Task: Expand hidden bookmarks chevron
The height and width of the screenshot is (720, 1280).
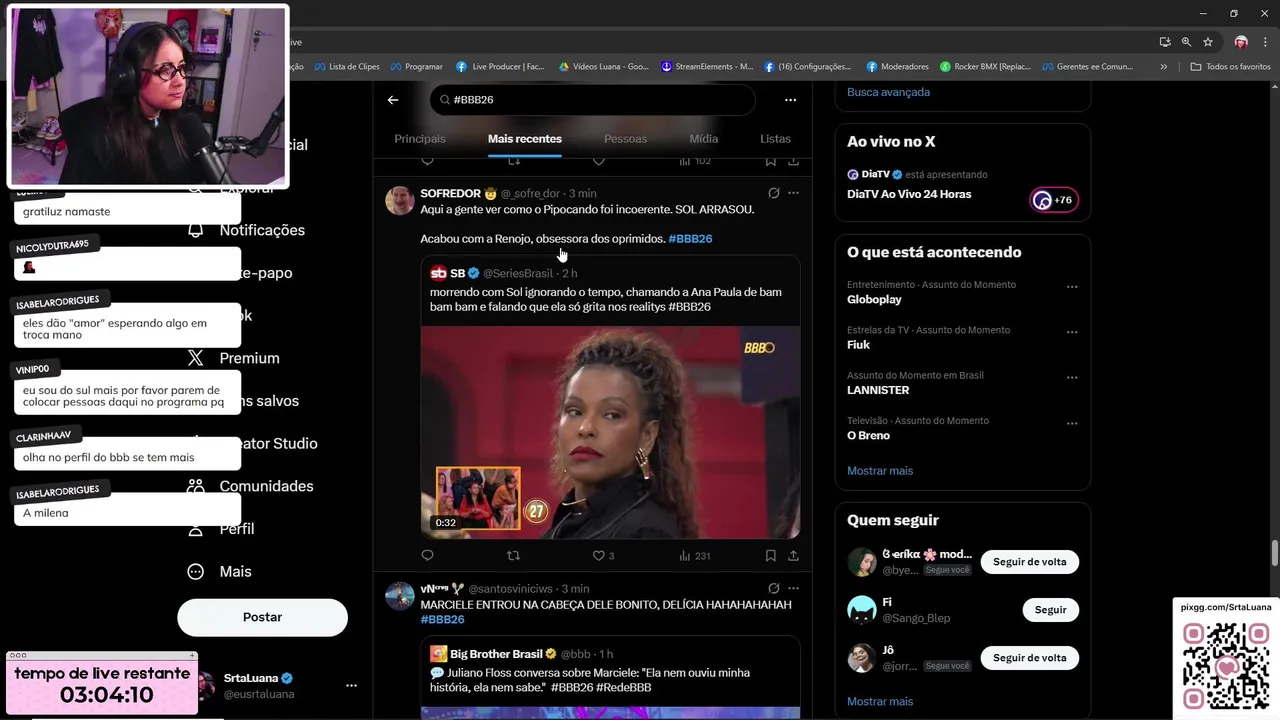Action: [1163, 67]
